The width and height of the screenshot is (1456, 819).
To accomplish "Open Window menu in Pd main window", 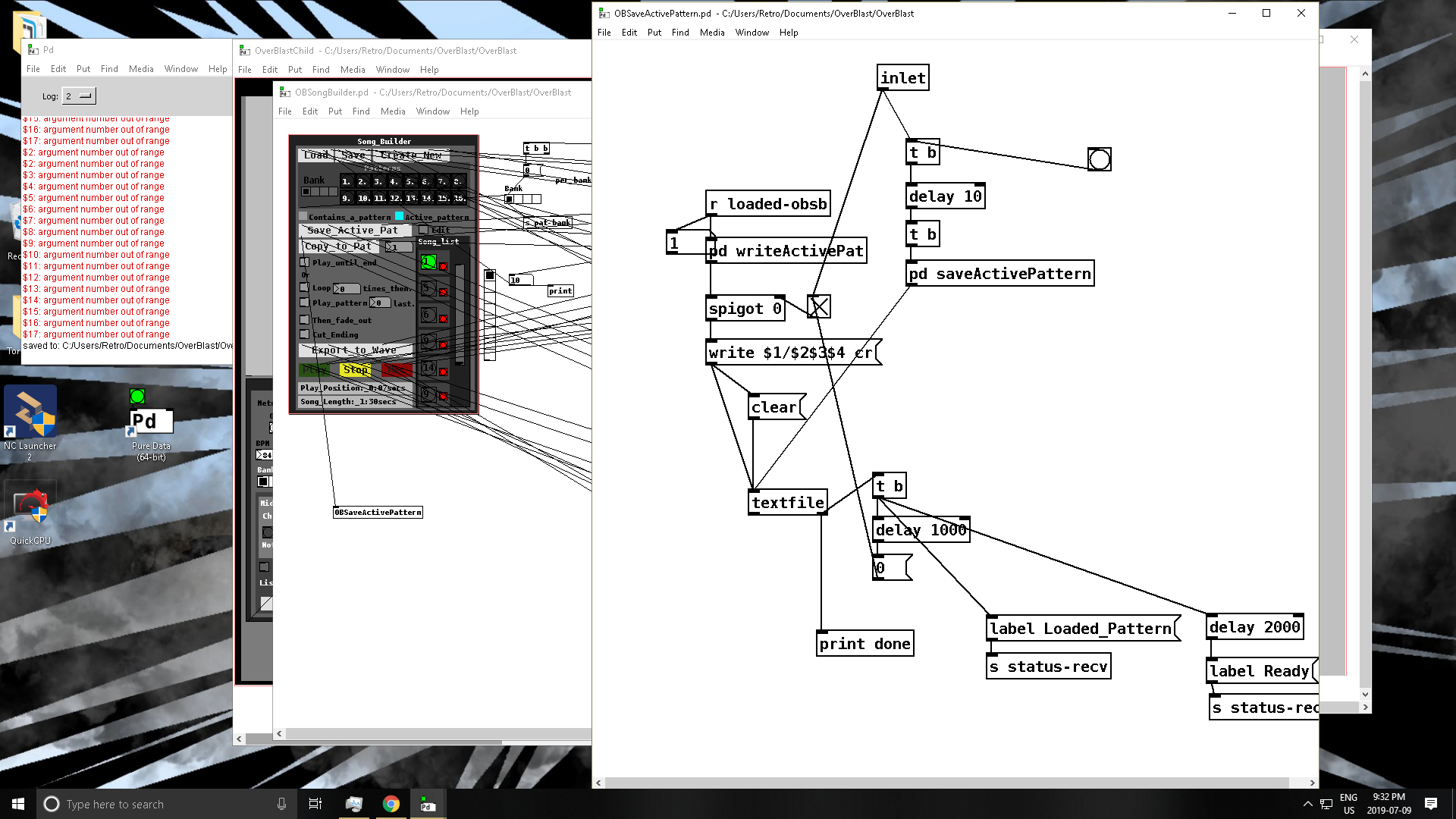I will coord(181,69).
